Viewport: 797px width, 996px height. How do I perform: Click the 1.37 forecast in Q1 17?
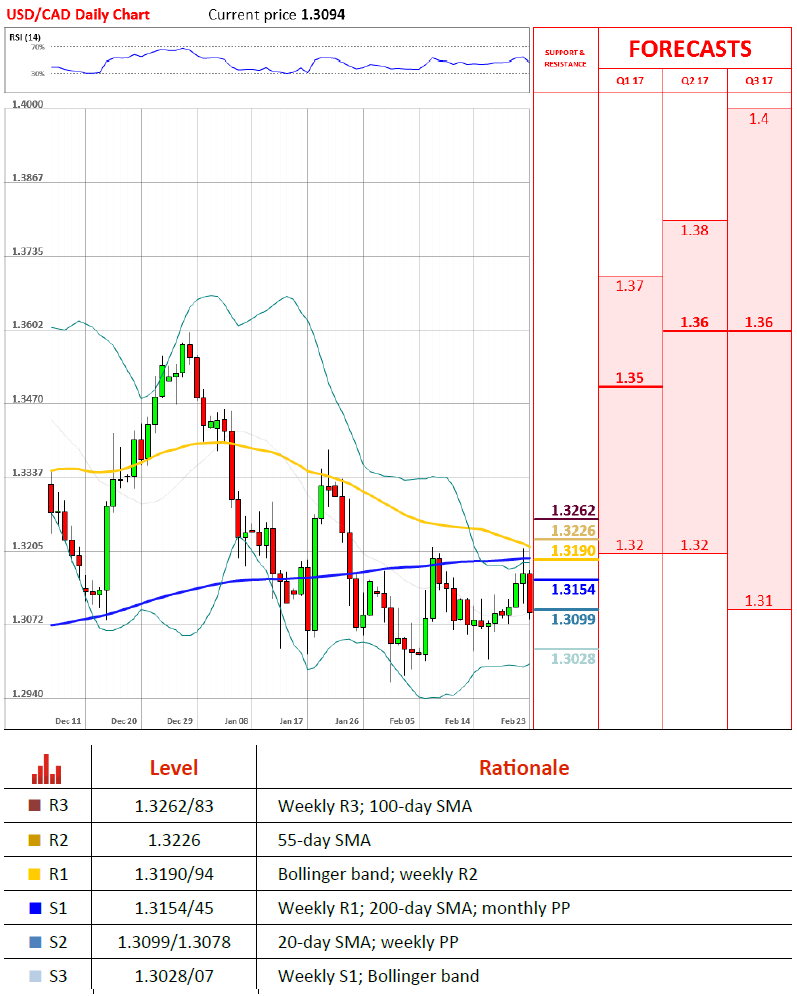pos(630,286)
